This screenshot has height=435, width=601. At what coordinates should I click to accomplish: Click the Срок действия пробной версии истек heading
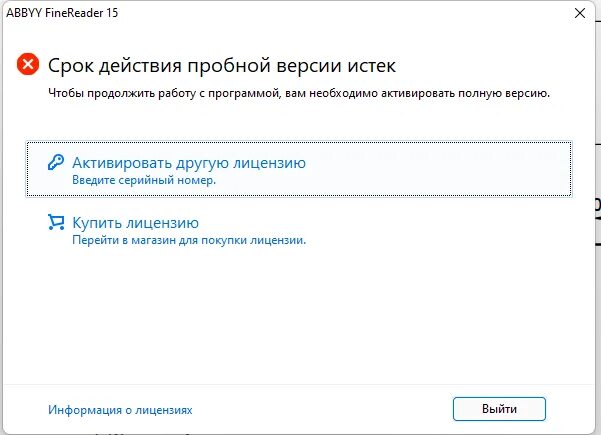222,66
